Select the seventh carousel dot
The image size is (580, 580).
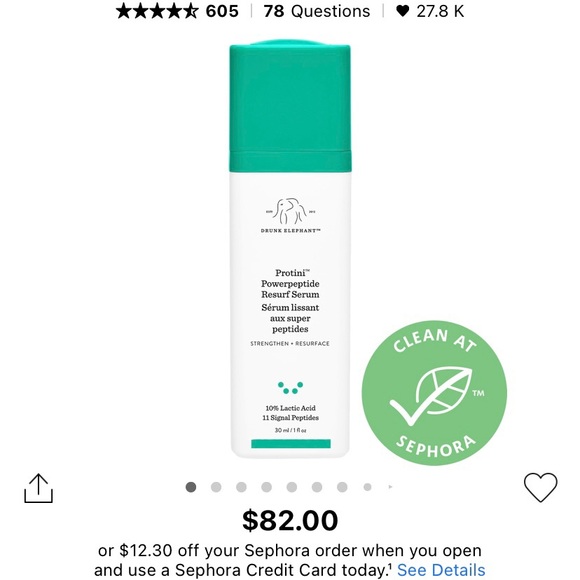[342, 487]
